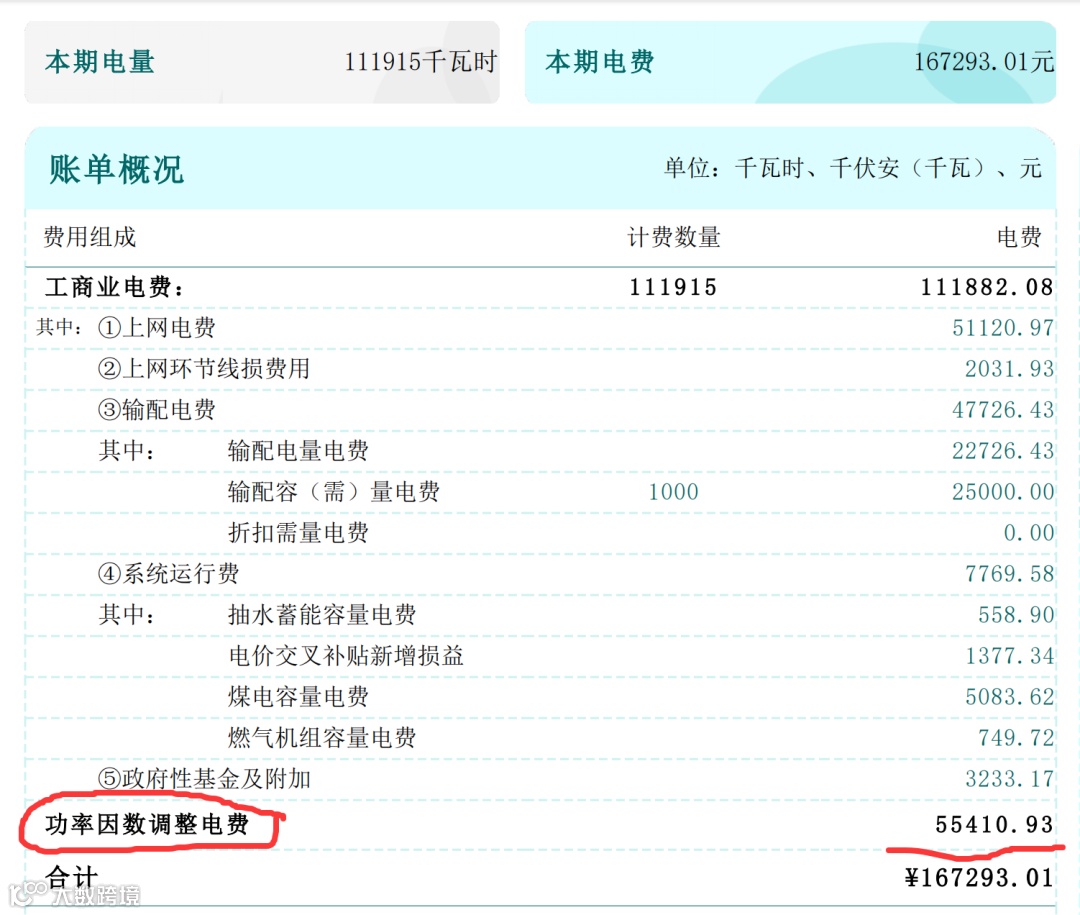Click the 1000 quantity cell
Viewport: 1080px width, 915px height.
tap(673, 492)
